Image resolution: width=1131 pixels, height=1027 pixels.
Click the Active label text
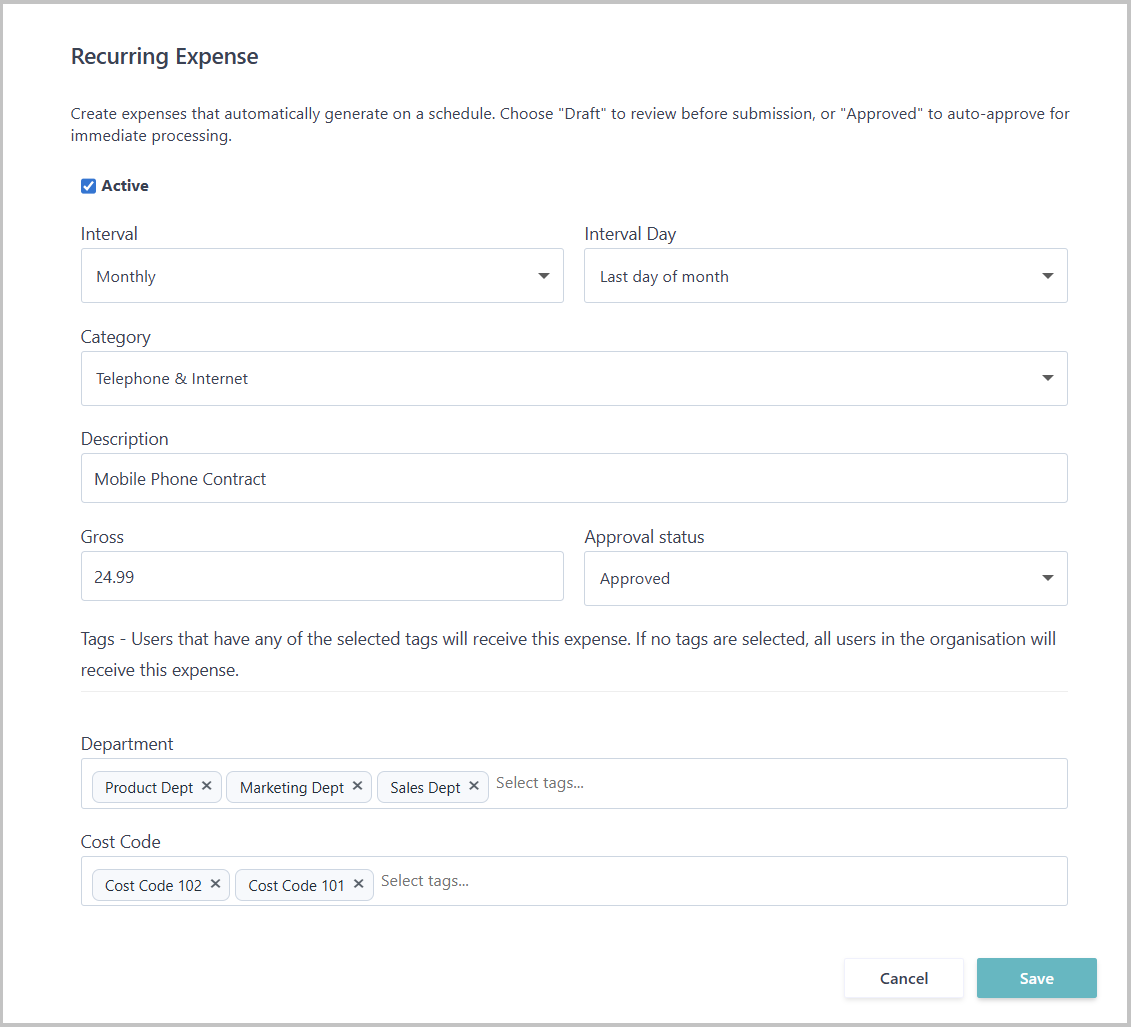pos(125,186)
